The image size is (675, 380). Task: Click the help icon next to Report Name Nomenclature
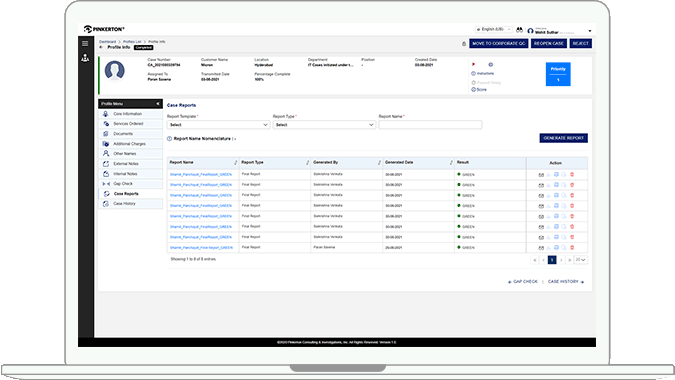click(169, 139)
